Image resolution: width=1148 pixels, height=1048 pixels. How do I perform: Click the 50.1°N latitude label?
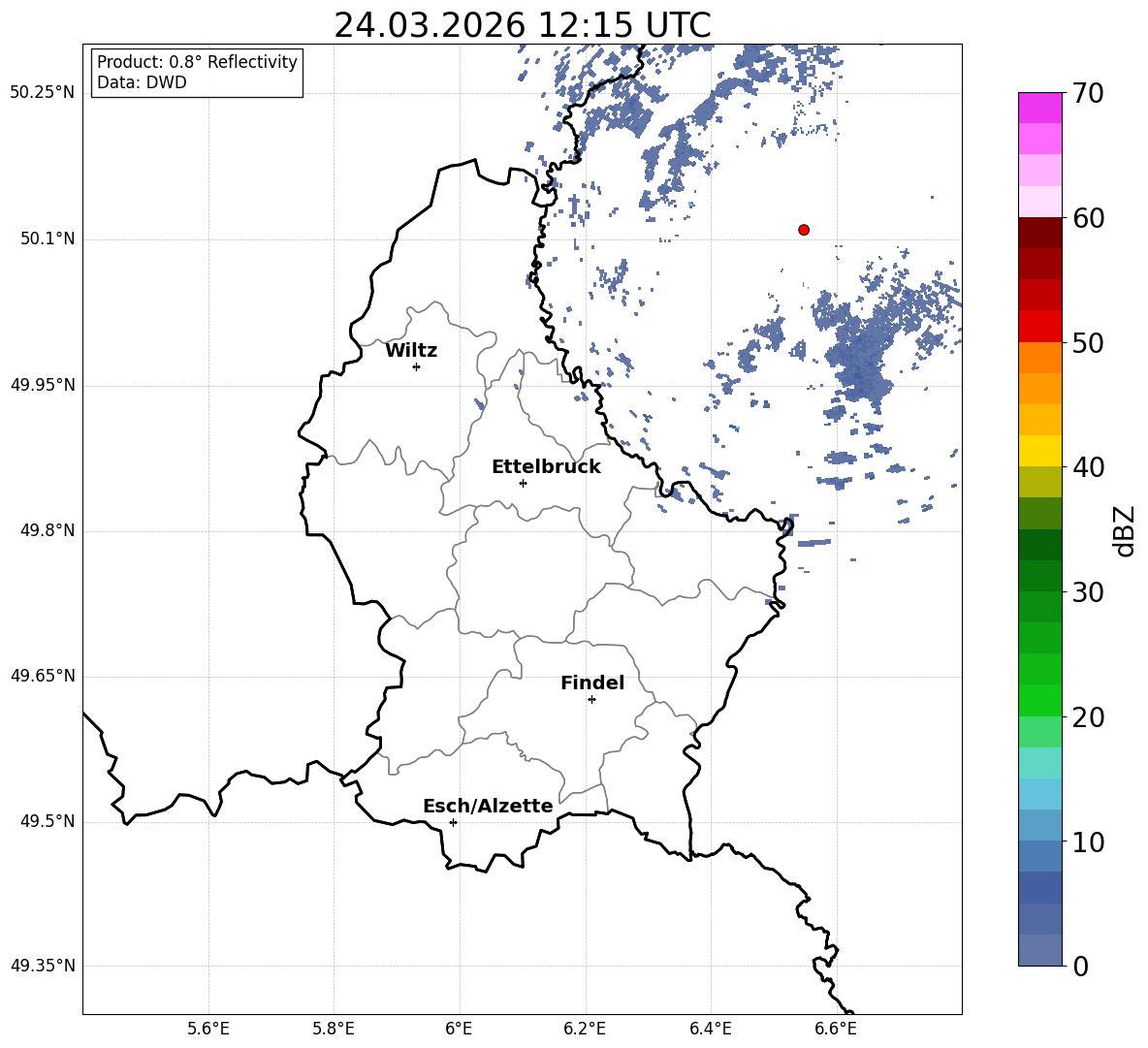pos(48,238)
